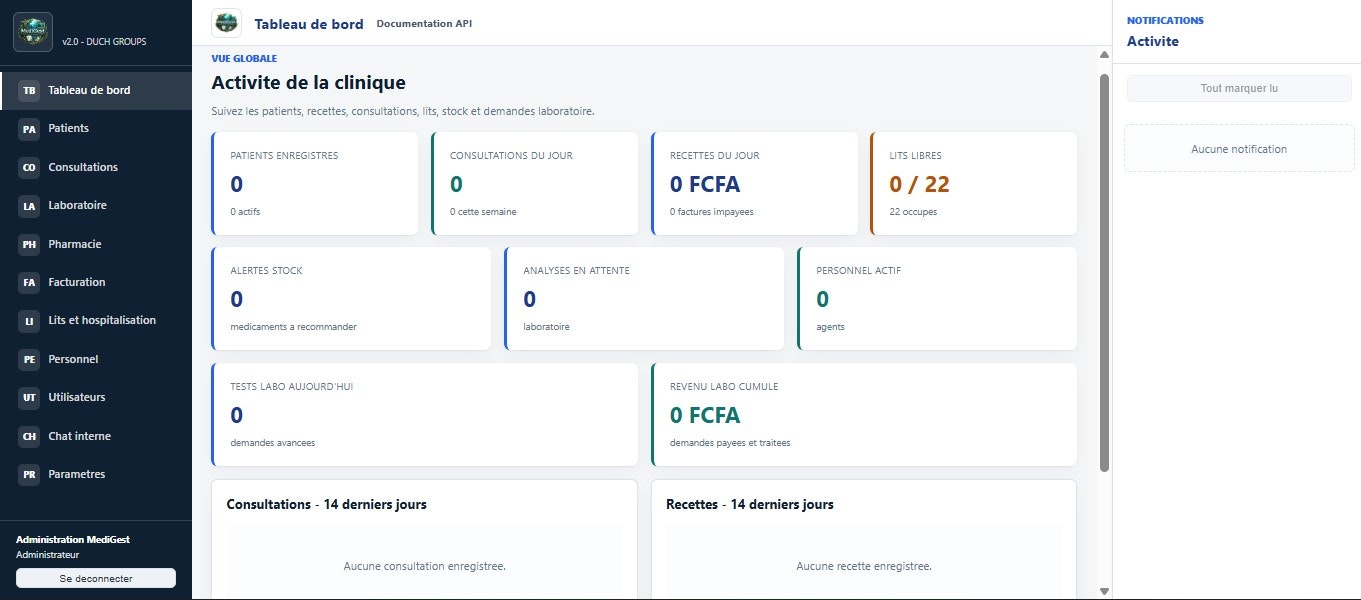
Task: Open Pharmacie via PH icon badge
Action: [x=29, y=244]
